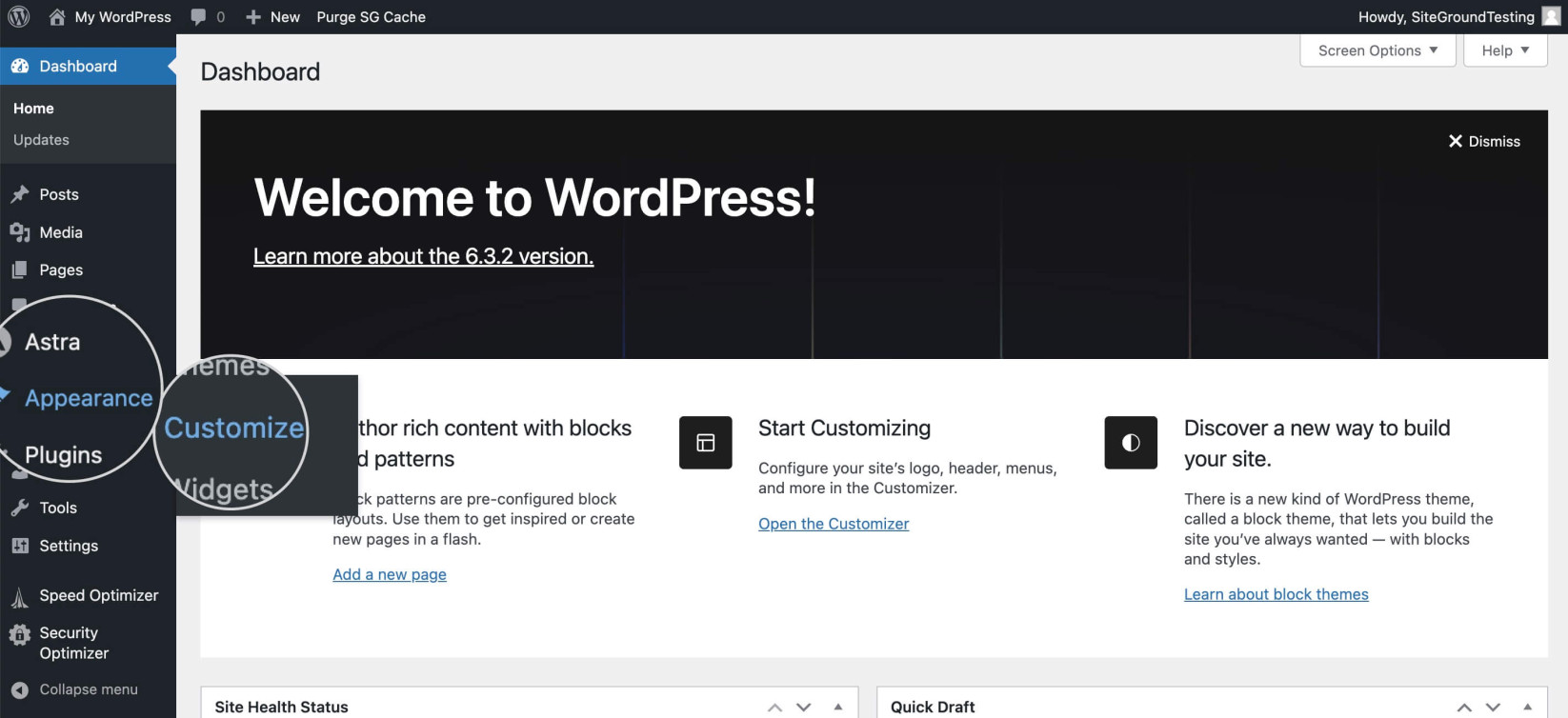Move Site Health Status panel up
Screen dimensions: 1568x718
775,707
